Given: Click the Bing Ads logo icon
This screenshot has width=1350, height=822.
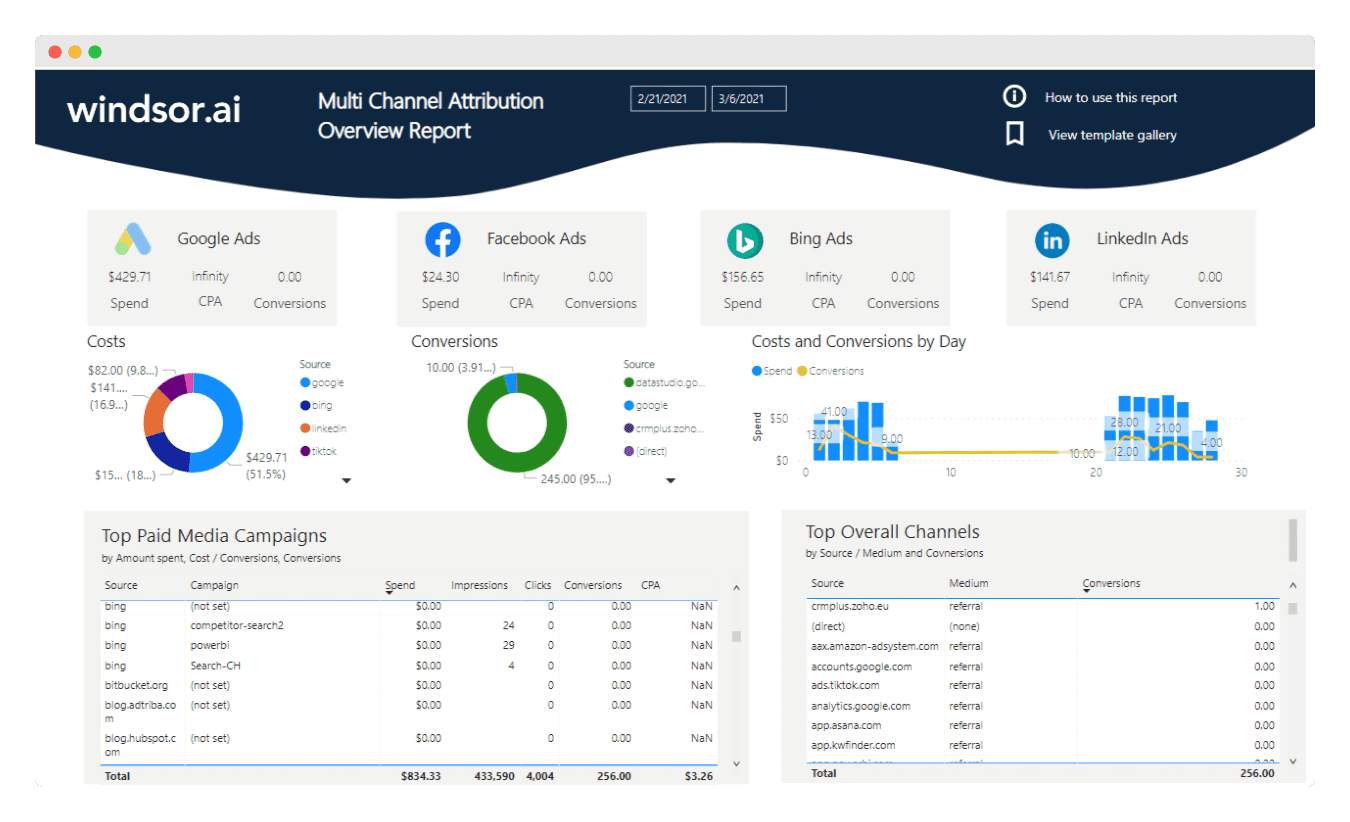Looking at the screenshot, I should [745, 240].
